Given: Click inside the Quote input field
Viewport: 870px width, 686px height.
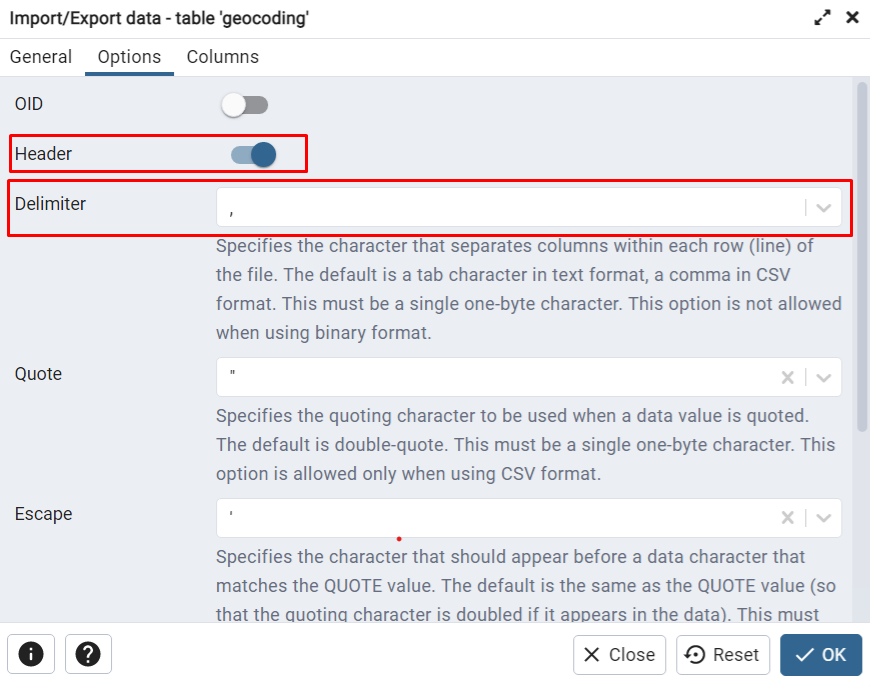Looking at the screenshot, I should (499, 377).
